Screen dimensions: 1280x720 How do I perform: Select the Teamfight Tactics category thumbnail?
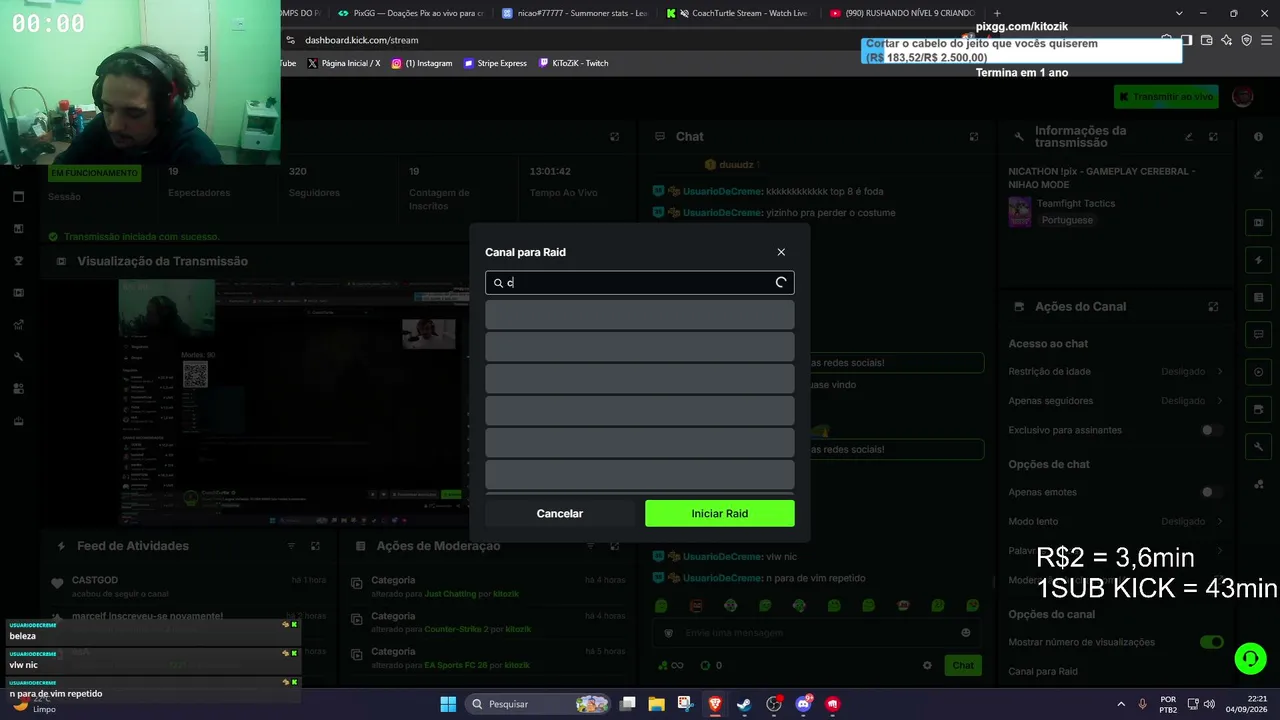(x=1019, y=211)
